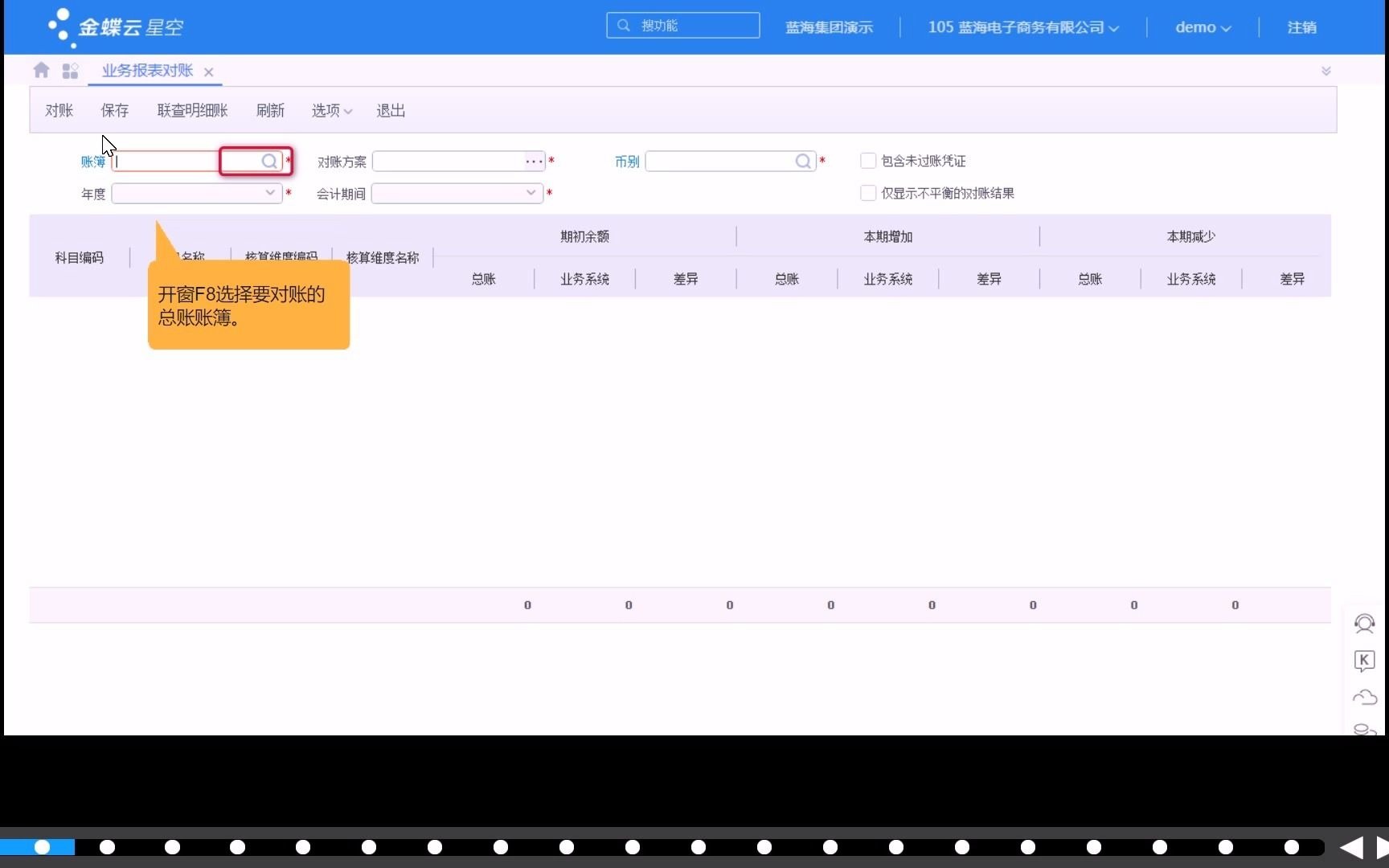
Task: Click the 科目编码 column header
Action: [x=79, y=258]
